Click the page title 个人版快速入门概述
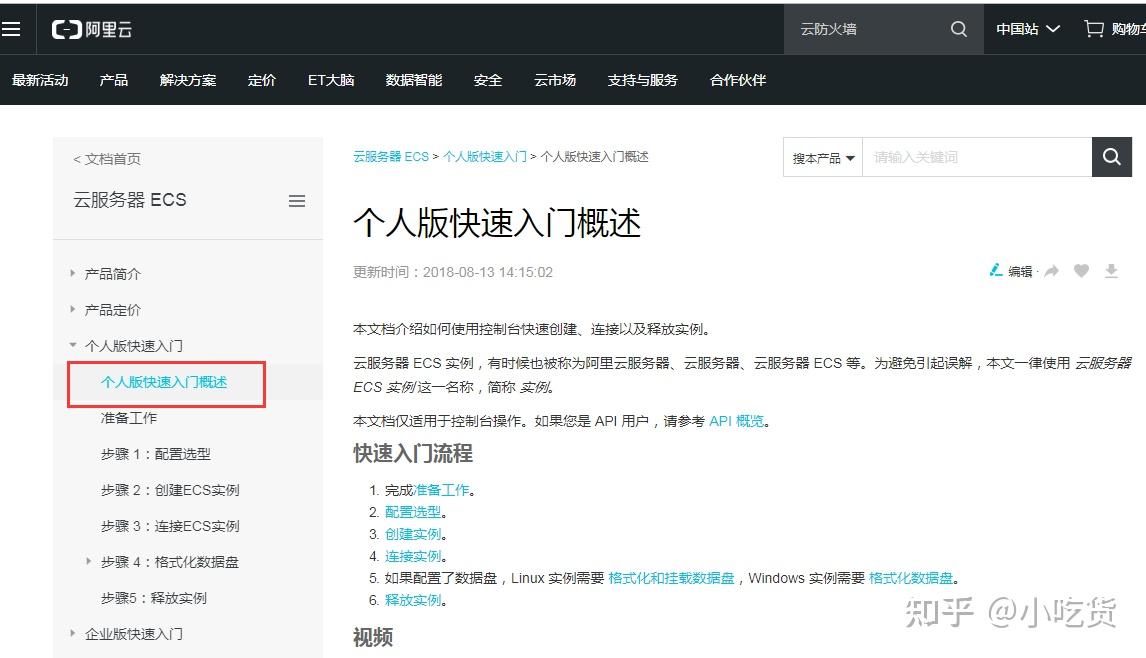 tap(497, 222)
